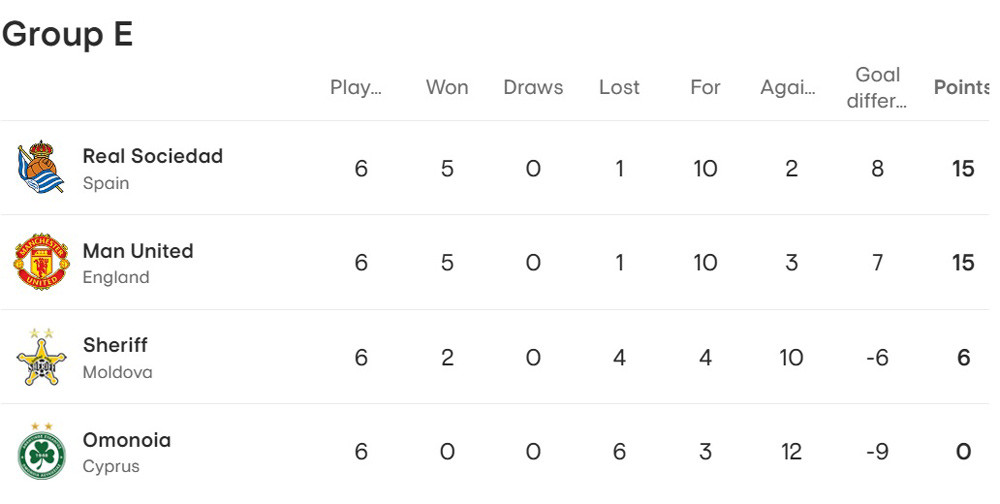Open the Real Sociedad team link
Screen dimensions: 1000x504
tap(152, 156)
